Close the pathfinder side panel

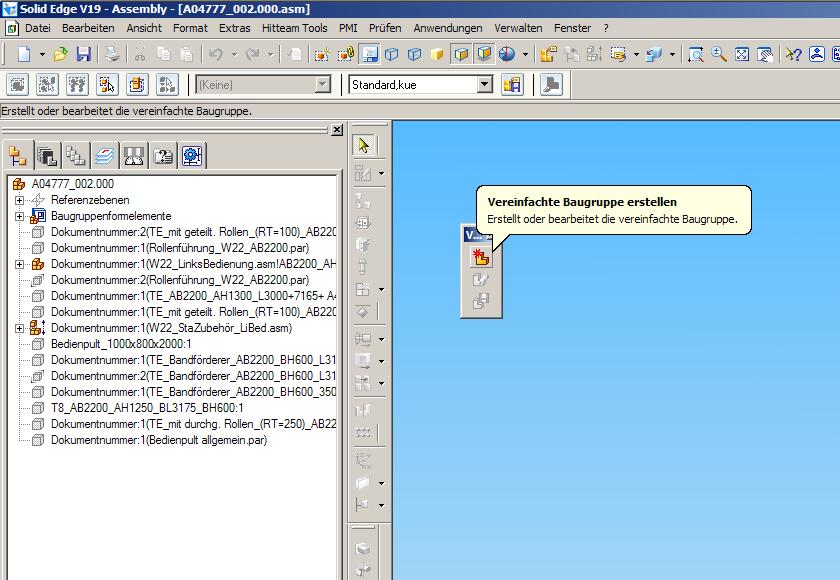337,130
